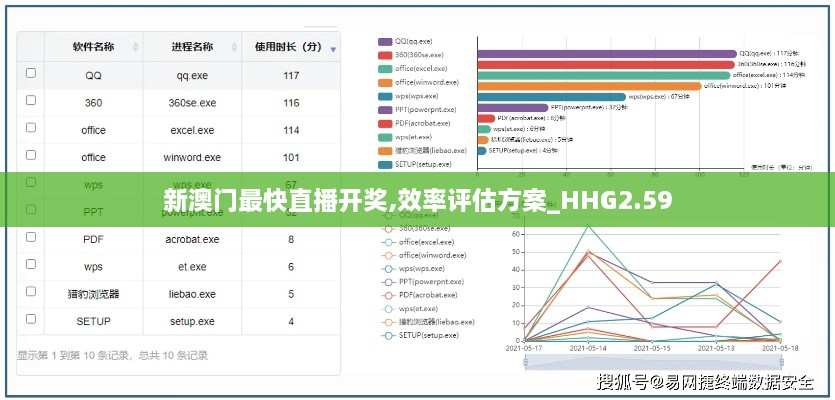Image resolution: width=835 pixels, height=400 pixels.
Task: Click the 使用时长（分） column header
Action: click(x=291, y=47)
